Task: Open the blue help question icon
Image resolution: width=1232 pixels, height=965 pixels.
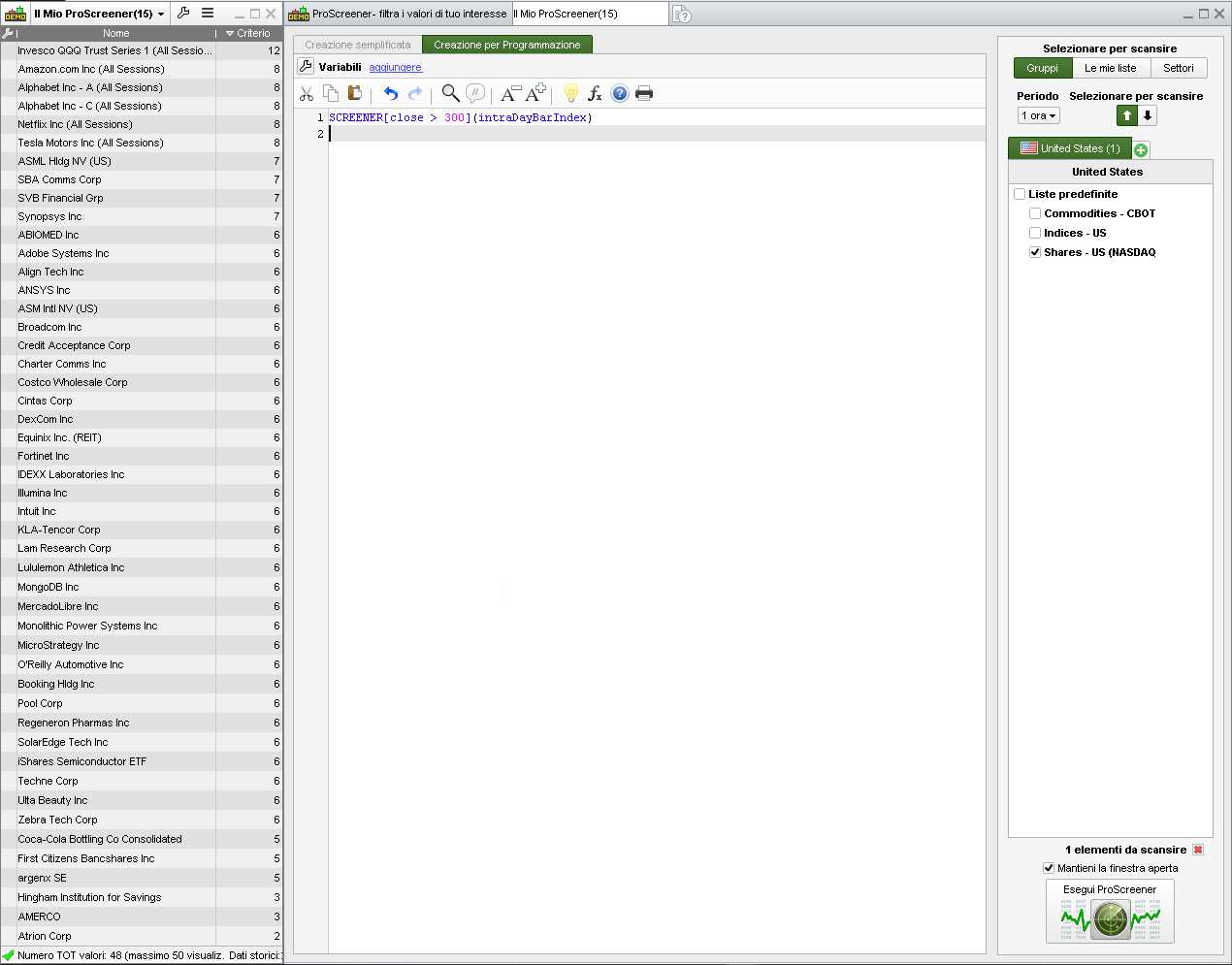Action: [x=619, y=93]
